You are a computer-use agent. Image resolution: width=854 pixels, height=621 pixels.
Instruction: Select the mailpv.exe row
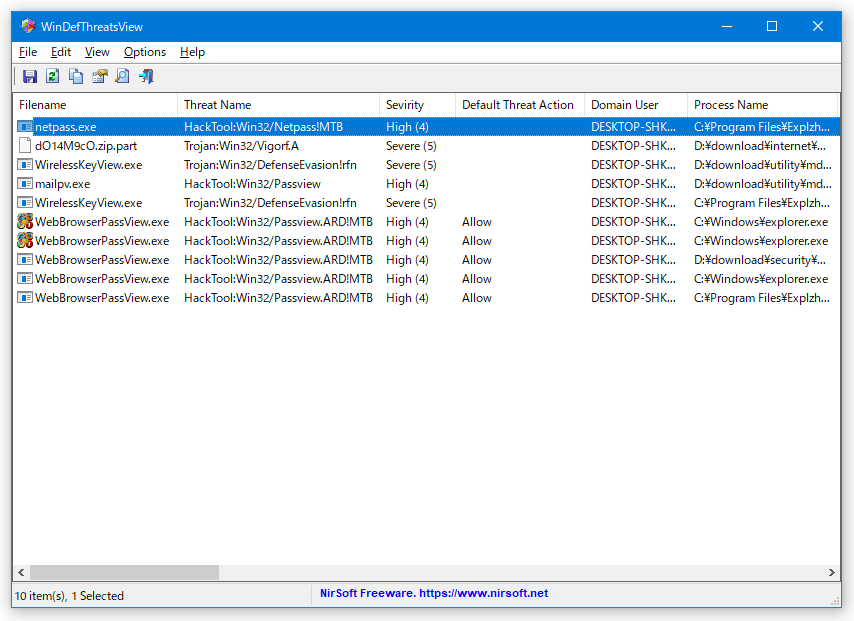coord(426,184)
